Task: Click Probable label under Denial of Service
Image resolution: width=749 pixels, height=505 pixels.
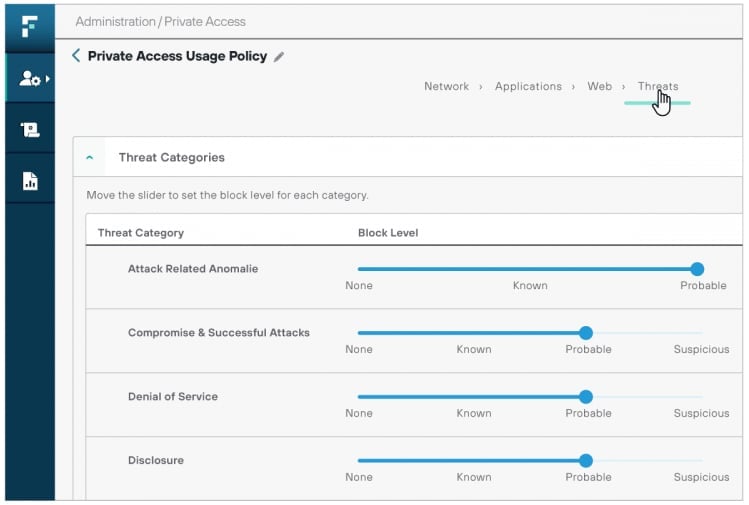Action: point(588,413)
